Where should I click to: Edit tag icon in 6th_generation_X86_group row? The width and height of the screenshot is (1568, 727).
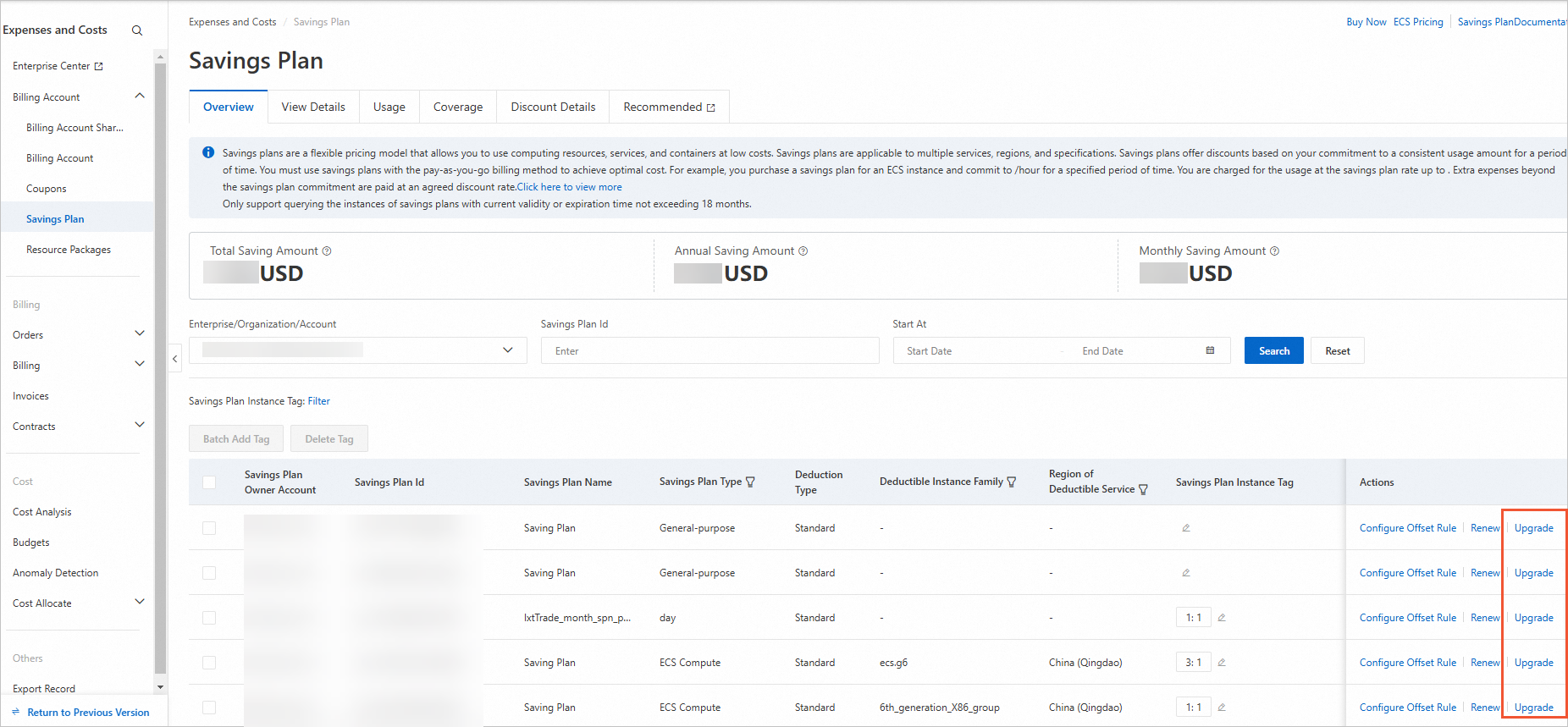[1222, 708]
